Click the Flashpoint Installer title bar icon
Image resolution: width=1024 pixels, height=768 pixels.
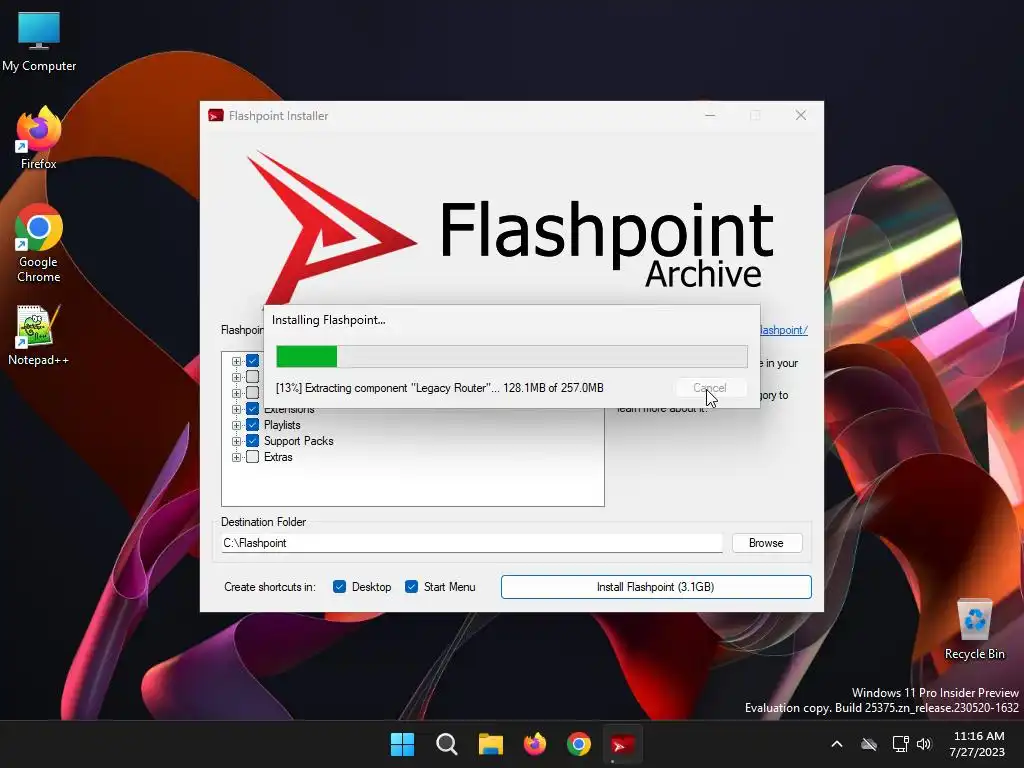pos(216,116)
